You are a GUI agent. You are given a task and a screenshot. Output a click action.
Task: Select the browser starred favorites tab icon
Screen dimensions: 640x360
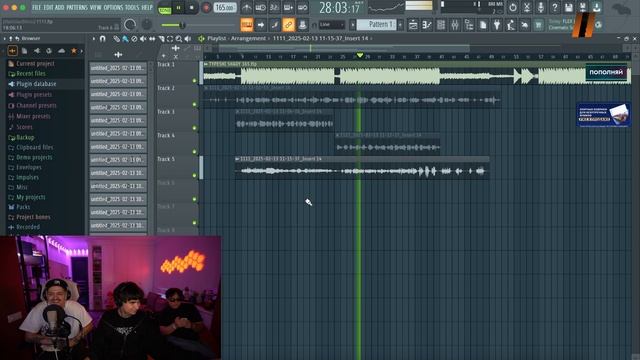[x=74, y=51]
